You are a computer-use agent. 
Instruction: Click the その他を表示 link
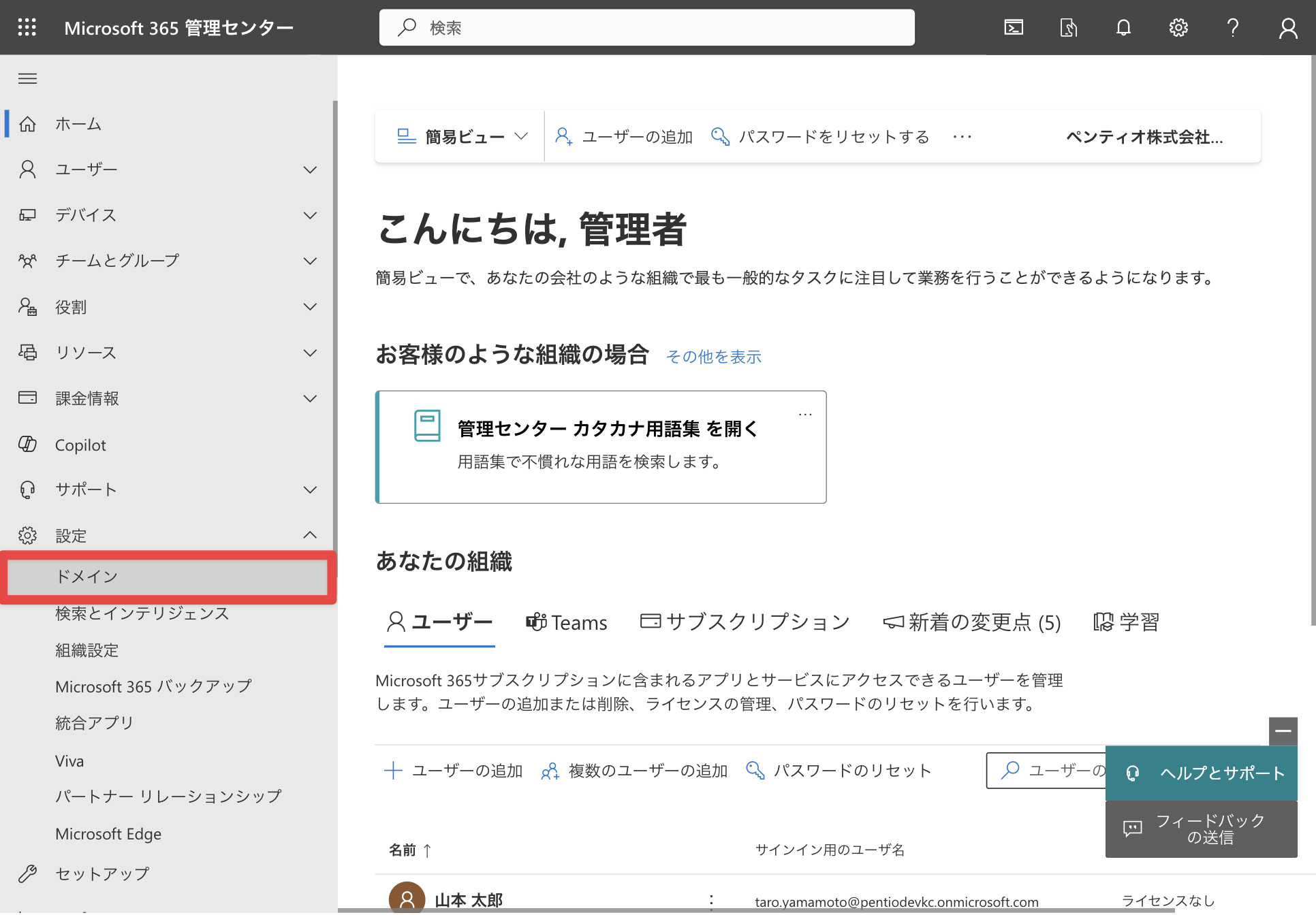pyautogui.click(x=713, y=357)
